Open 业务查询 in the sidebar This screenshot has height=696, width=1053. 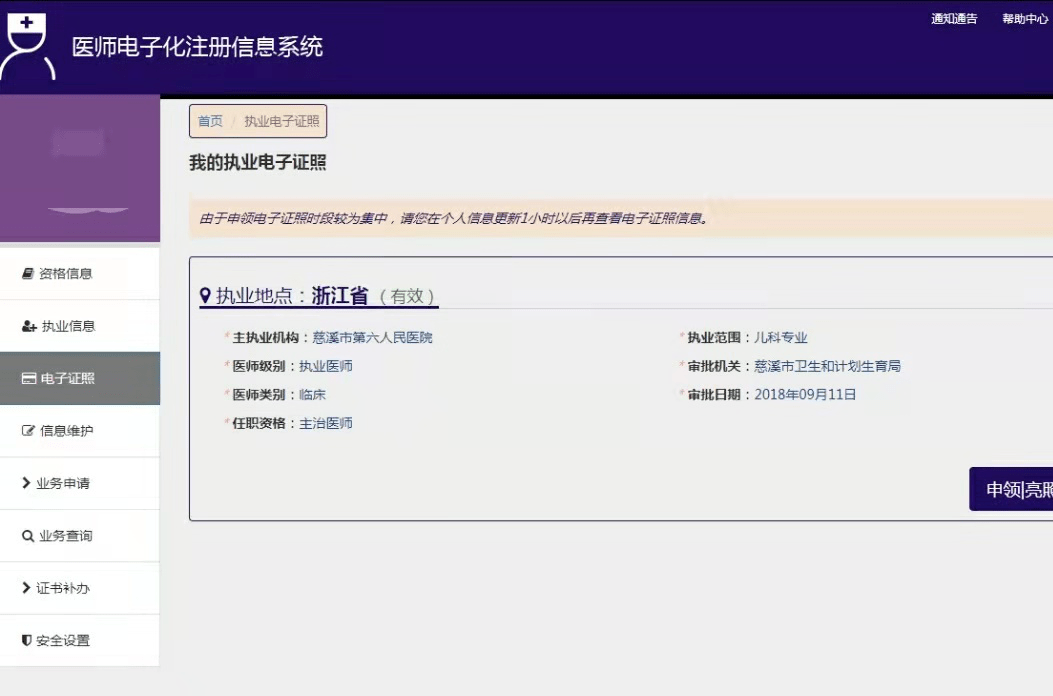pos(80,535)
